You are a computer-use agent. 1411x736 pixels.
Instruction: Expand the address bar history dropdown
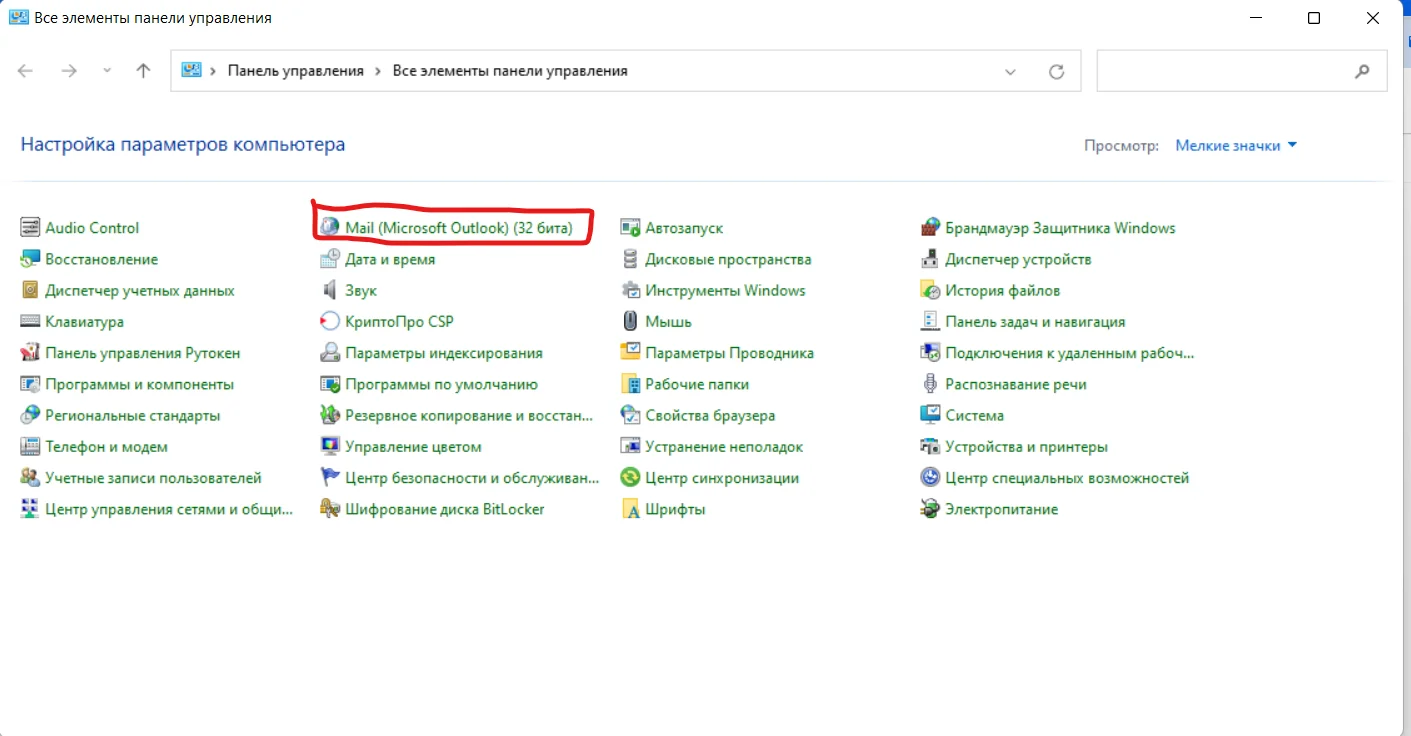pyautogui.click(x=1010, y=72)
